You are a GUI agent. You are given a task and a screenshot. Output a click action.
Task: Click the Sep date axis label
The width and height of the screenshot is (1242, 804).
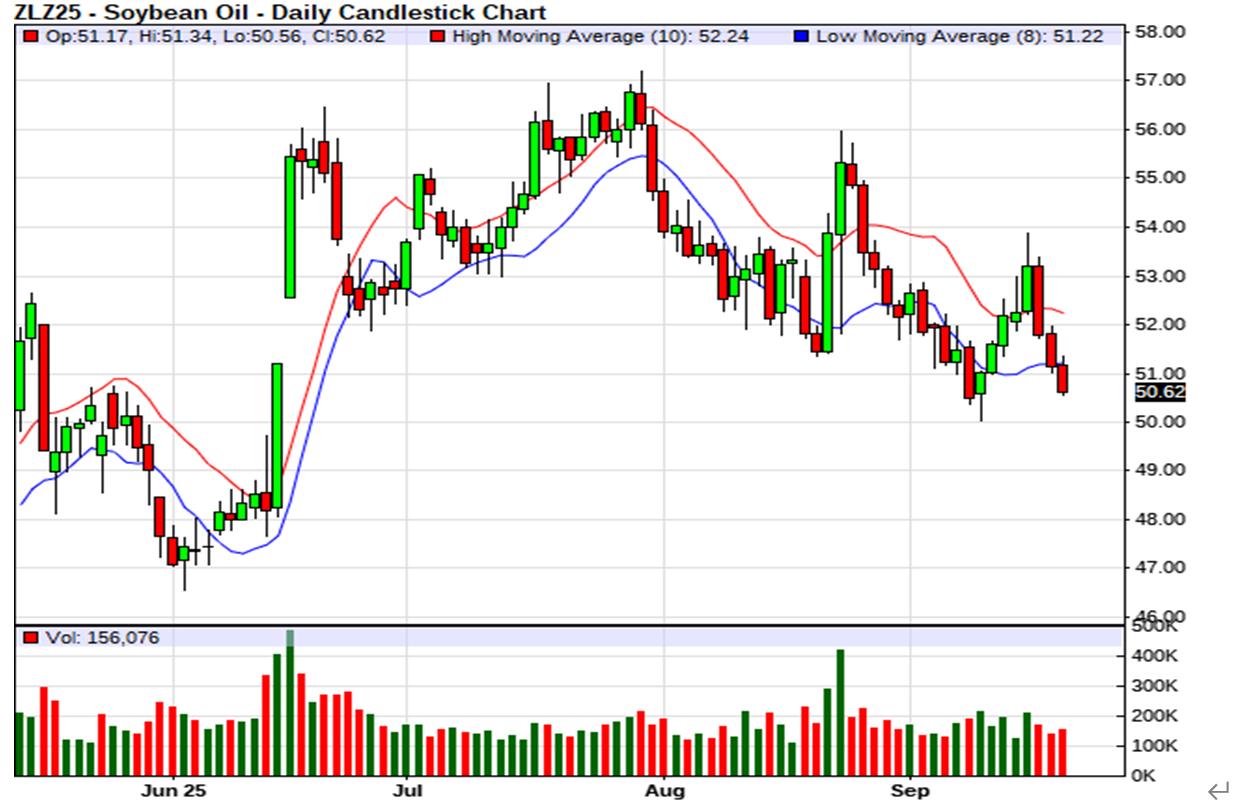point(910,791)
